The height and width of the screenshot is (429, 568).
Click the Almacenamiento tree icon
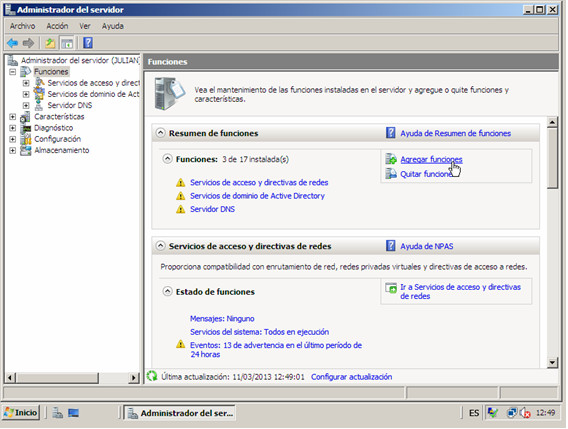25,150
